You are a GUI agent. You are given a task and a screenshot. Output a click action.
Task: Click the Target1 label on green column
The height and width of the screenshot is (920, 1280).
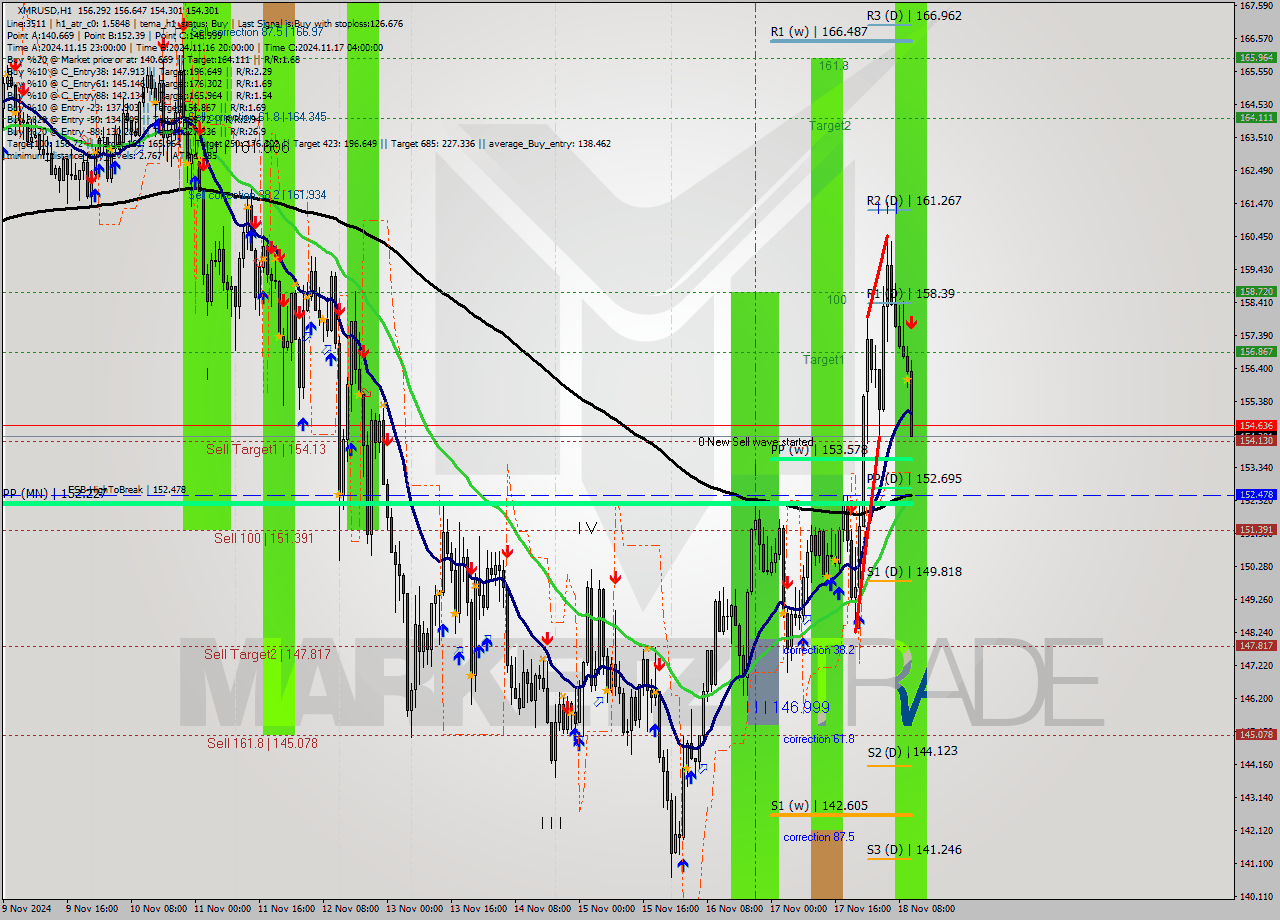coord(824,359)
